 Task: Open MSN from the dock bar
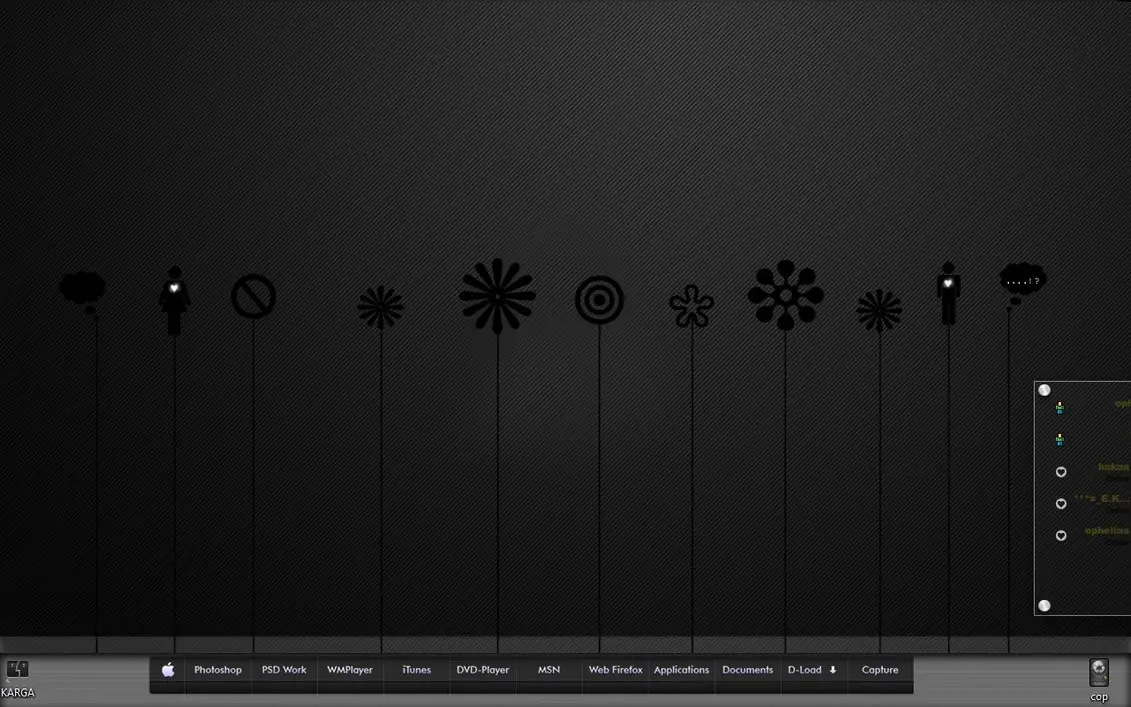point(549,669)
